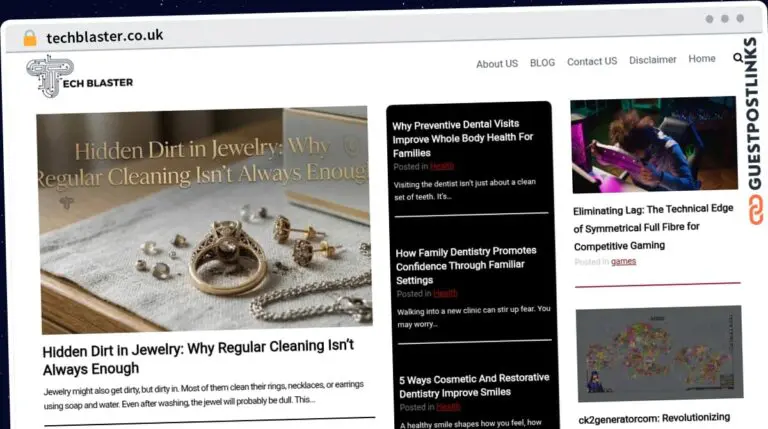Select the games category link
The width and height of the screenshot is (768, 429).
(x=624, y=262)
